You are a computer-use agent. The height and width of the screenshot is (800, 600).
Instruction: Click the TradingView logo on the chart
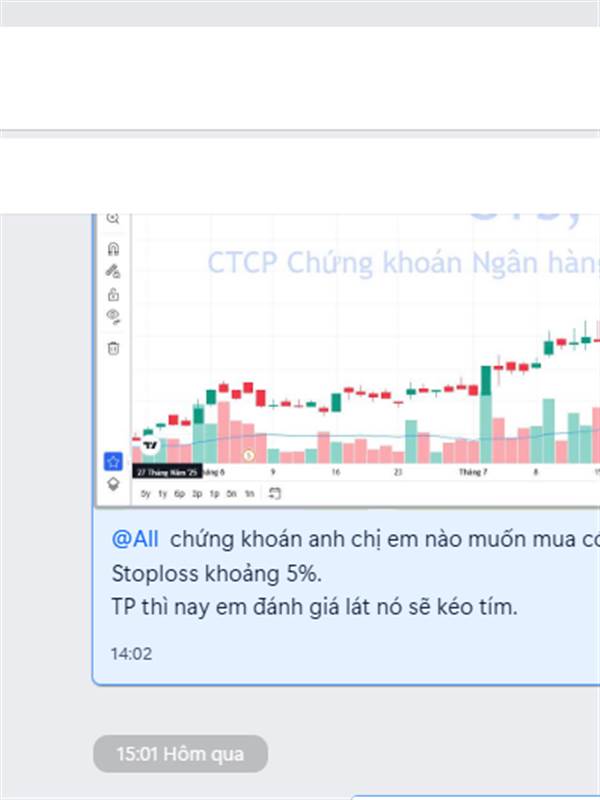coord(150,445)
